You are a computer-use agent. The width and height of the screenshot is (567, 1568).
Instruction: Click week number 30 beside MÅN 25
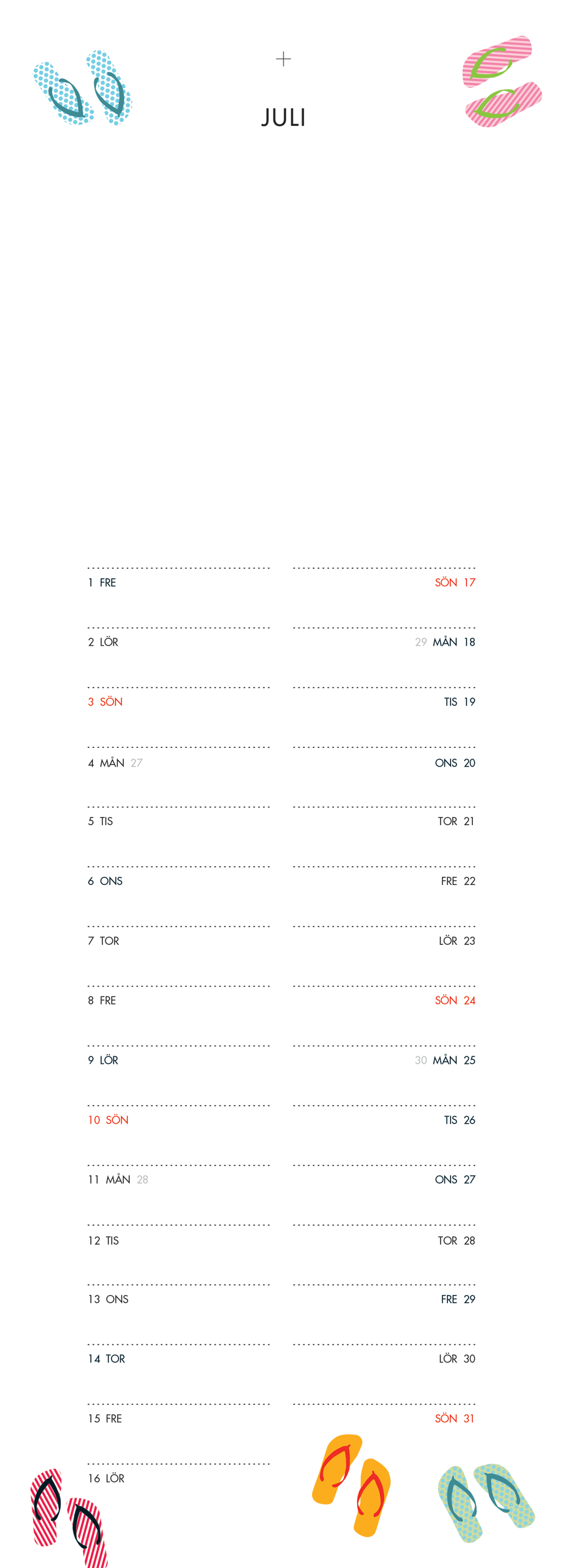(421, 1060)
